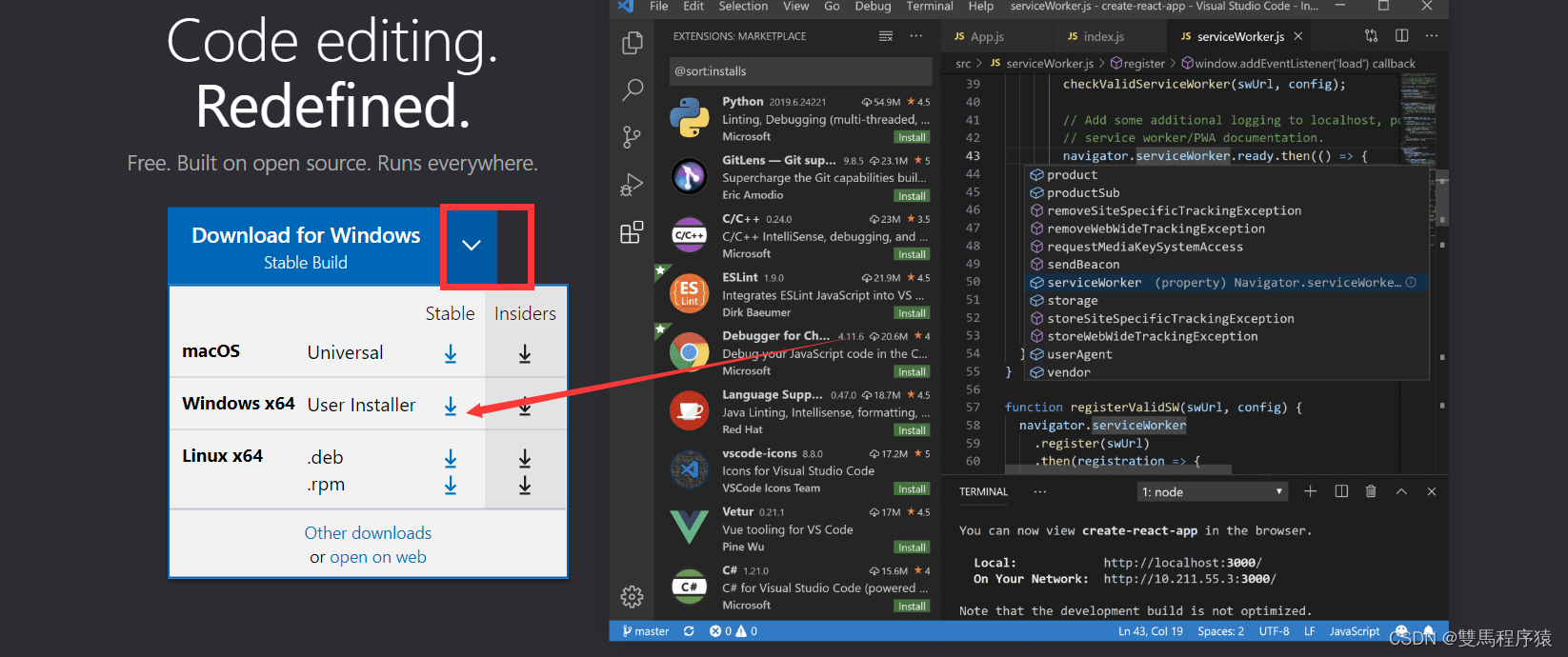The width and height of the screenshot is (1568, 657).
Task: Switch to the index.js editor tab
Action: click(x=1105, y=36)
